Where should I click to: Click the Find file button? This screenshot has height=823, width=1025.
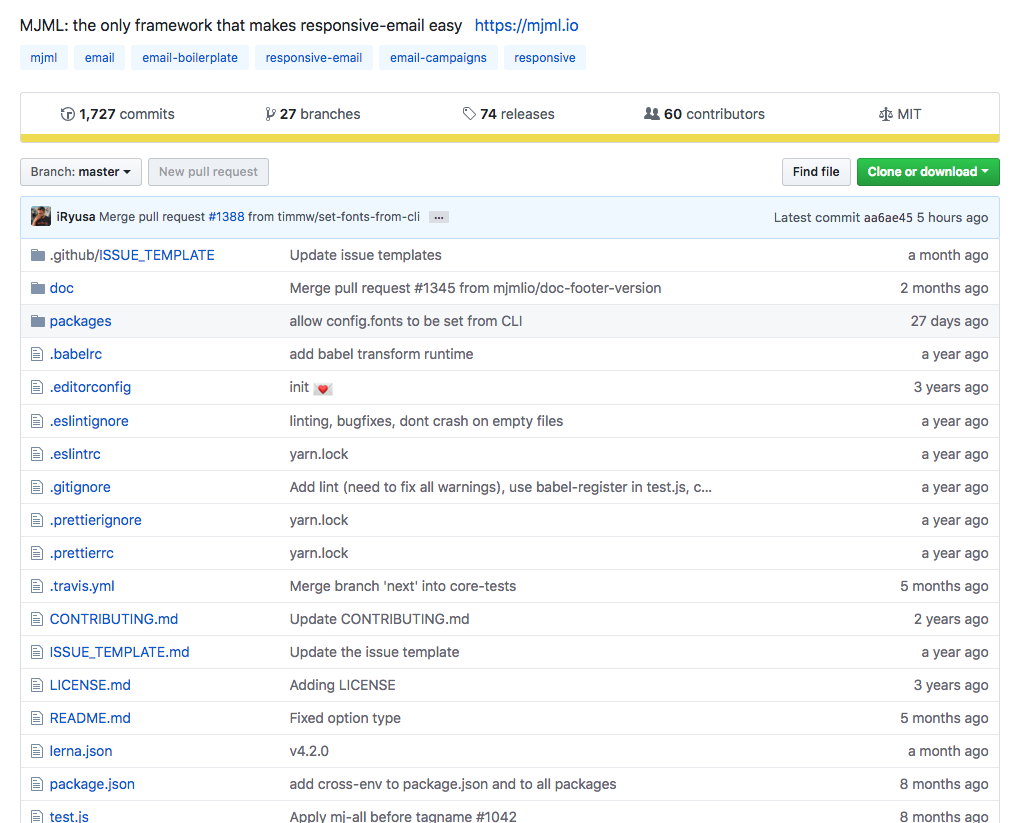[816, 172]
